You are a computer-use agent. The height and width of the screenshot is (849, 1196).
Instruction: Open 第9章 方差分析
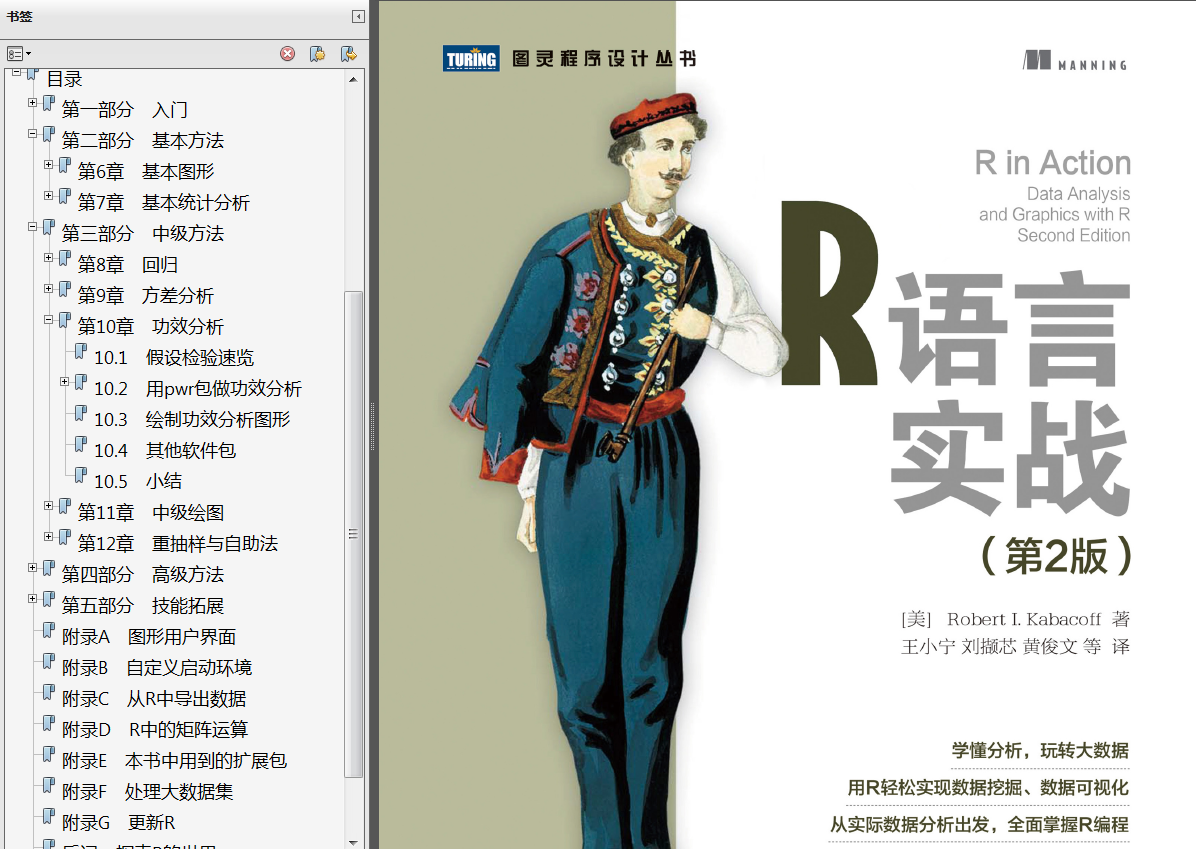[146, 295]
